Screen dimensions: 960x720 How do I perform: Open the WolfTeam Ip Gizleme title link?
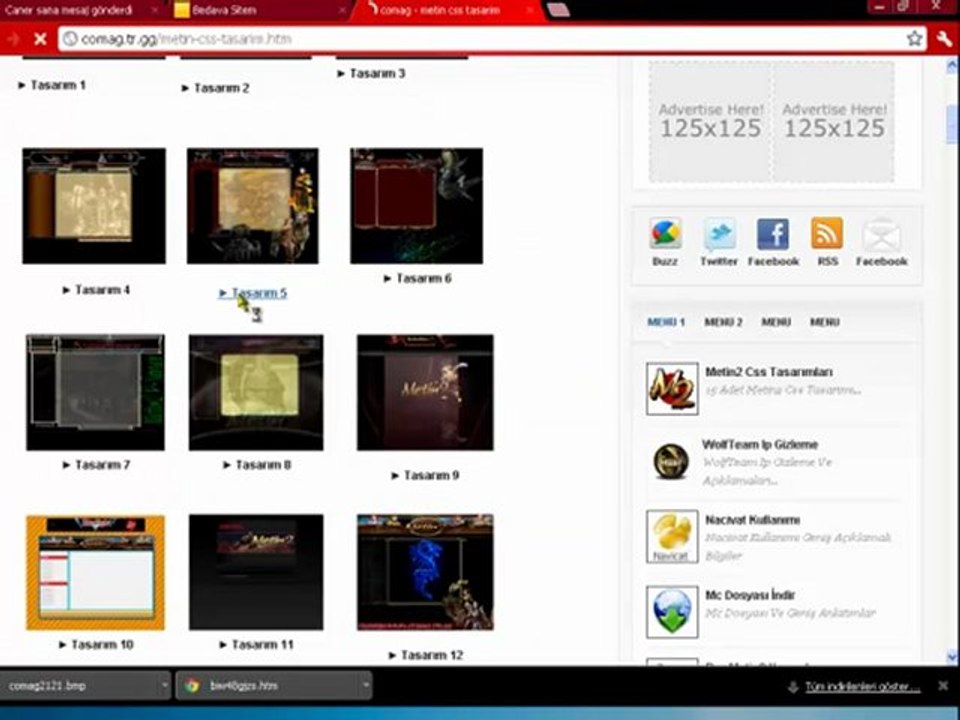point(760,444)
